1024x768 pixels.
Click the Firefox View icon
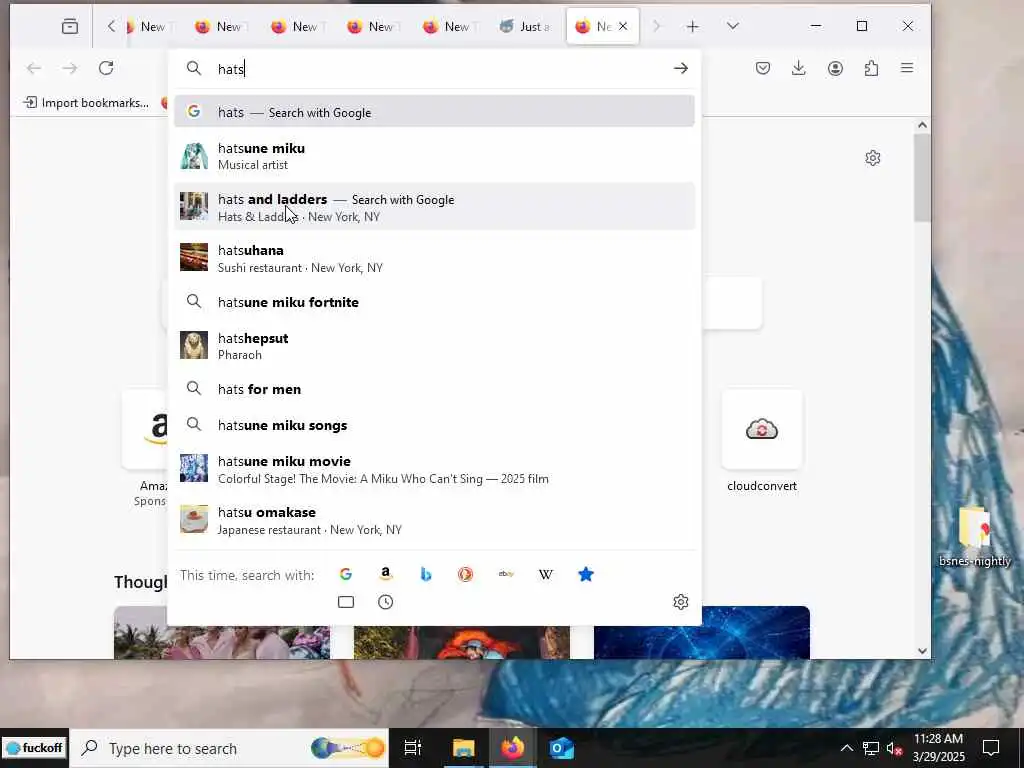click(x=70, y=26)
